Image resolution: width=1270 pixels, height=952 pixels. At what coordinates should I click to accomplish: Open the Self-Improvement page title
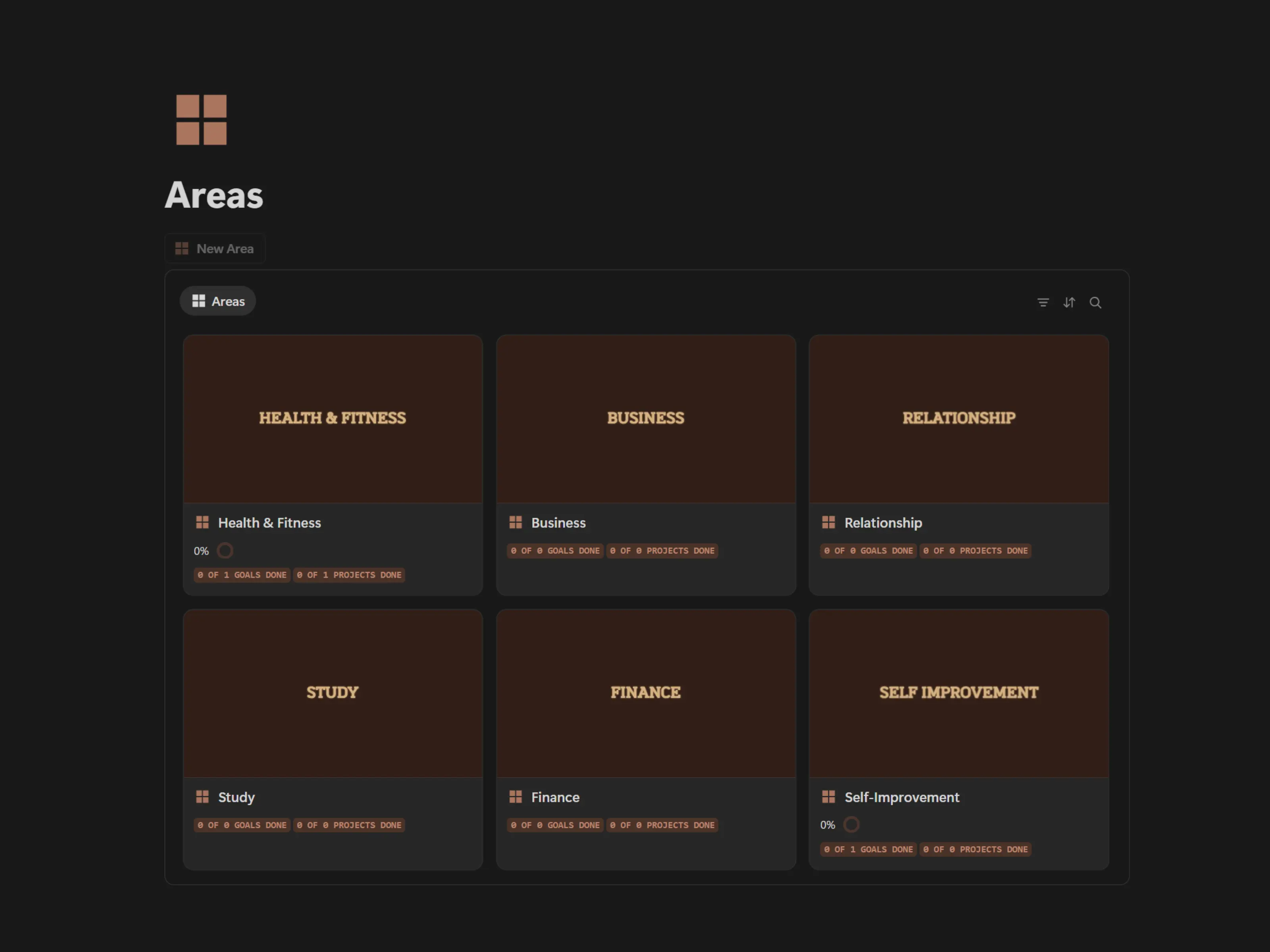pos(901,797)
